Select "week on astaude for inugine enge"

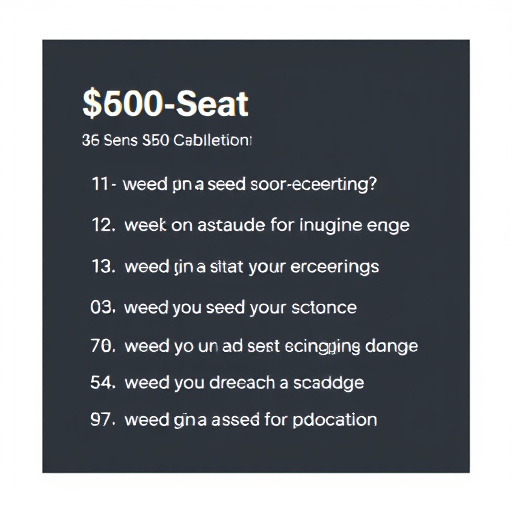(x=267, y=225)
